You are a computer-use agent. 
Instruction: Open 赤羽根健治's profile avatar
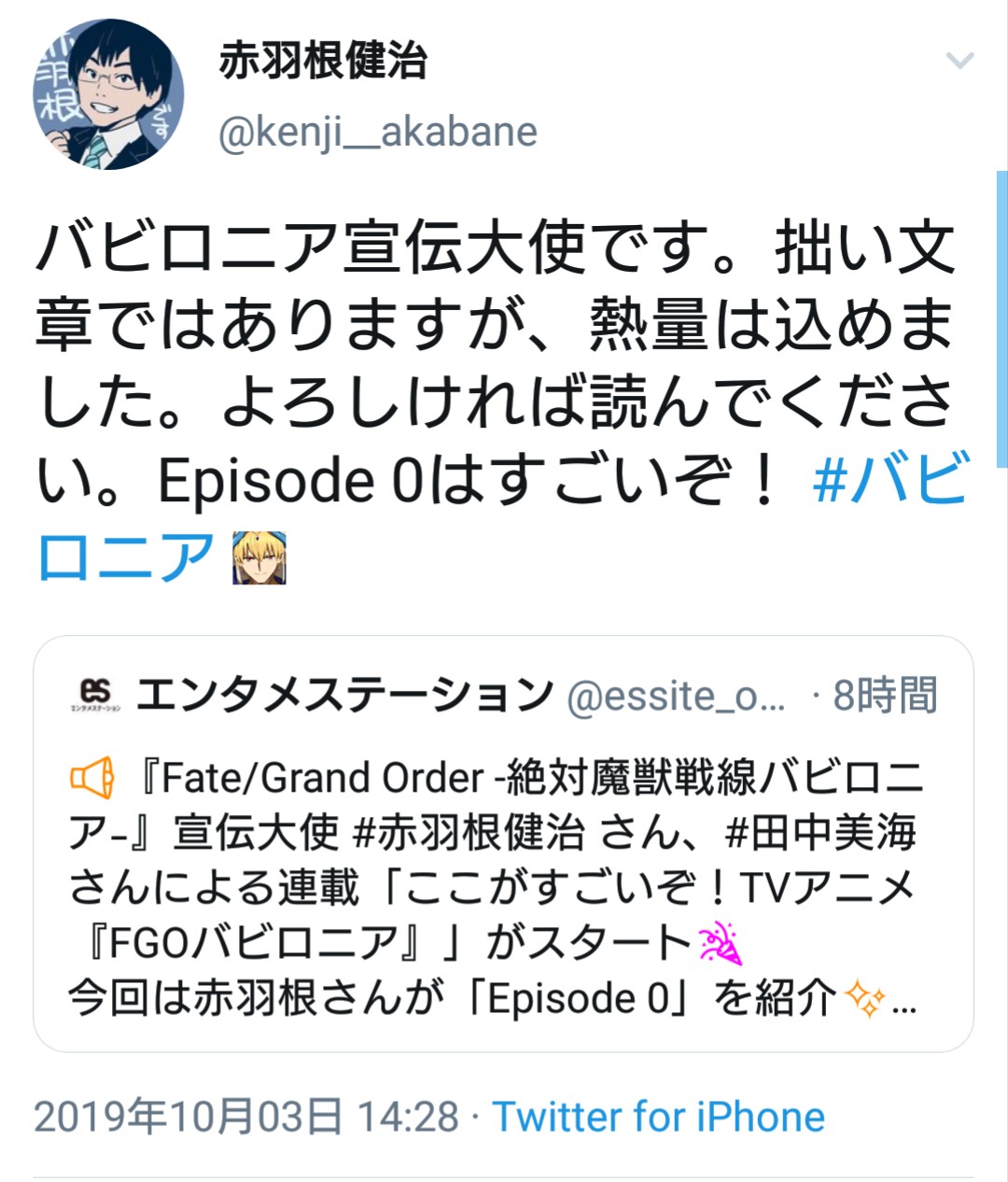[x=108, y=94]
